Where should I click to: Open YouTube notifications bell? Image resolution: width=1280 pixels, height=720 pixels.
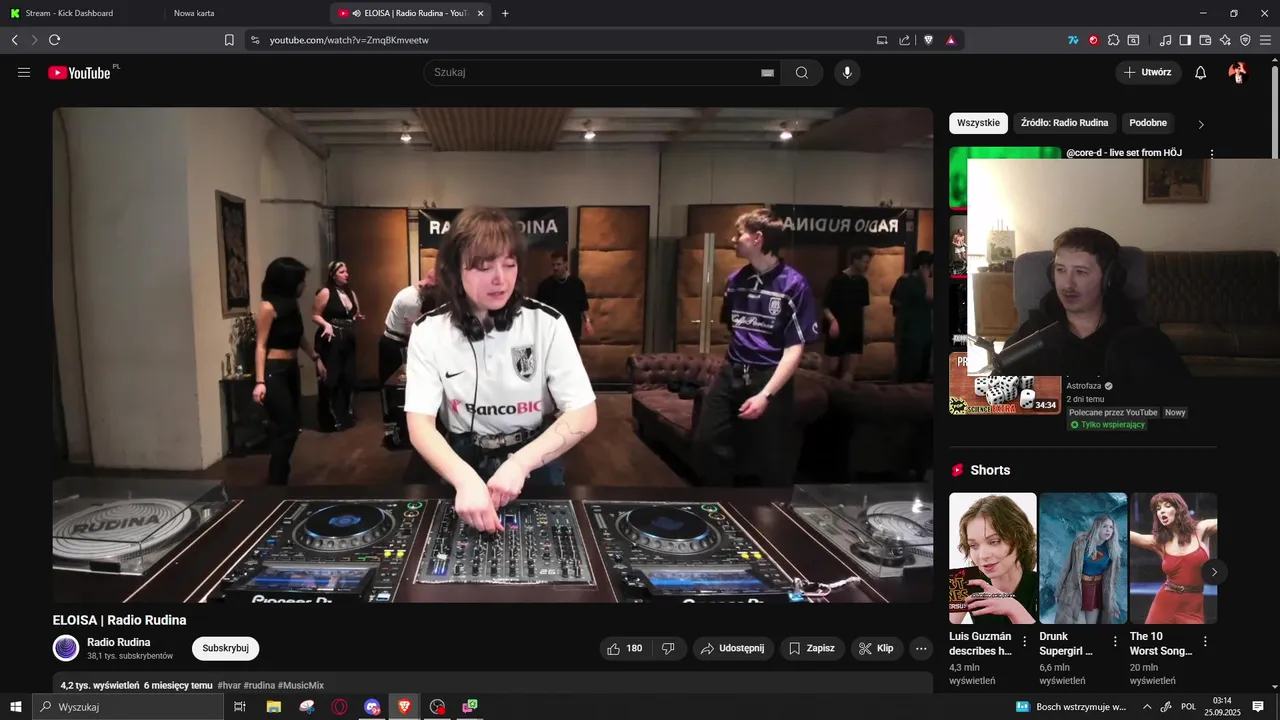[1201, 72]
